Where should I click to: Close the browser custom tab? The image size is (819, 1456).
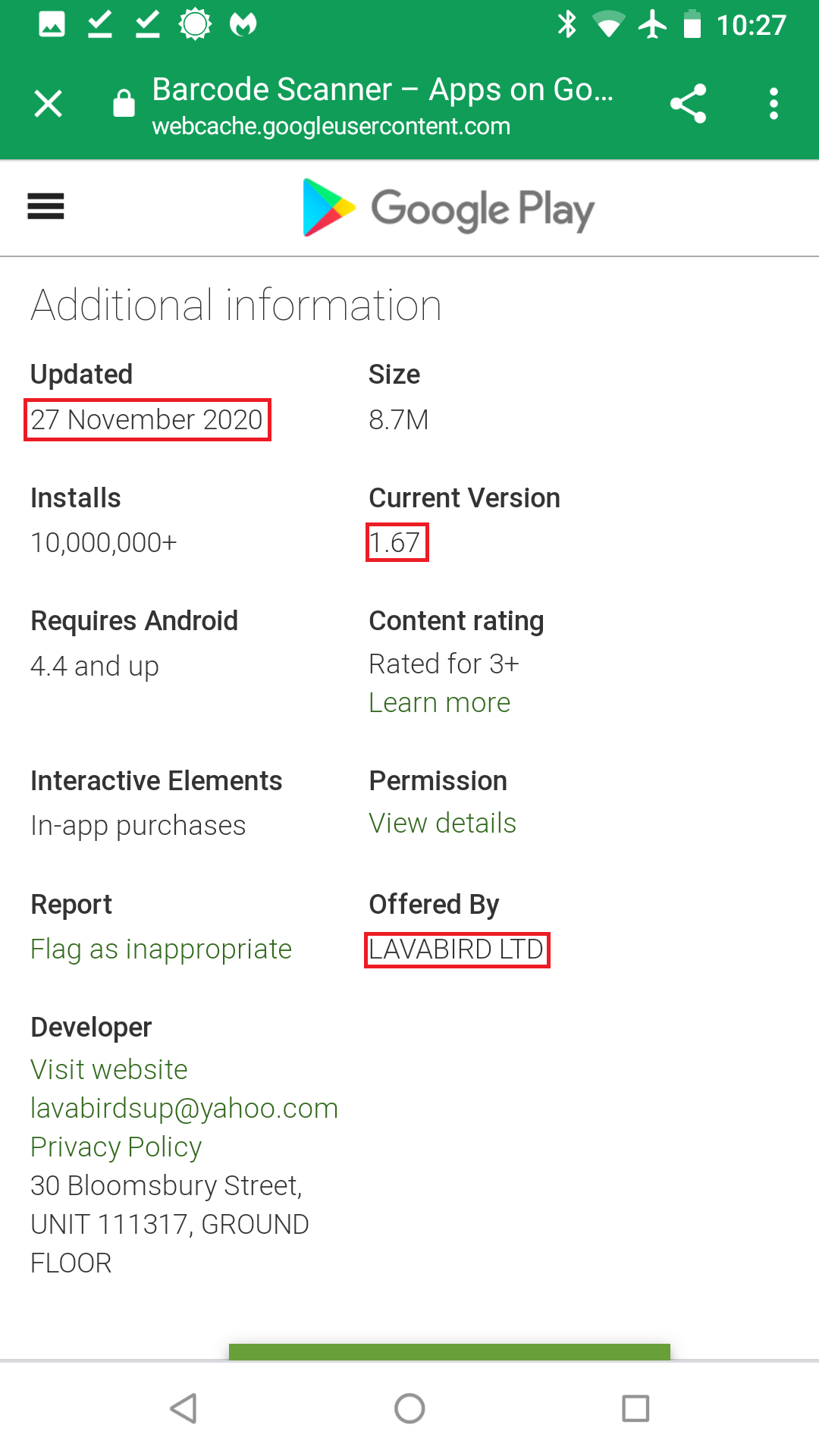49,104
